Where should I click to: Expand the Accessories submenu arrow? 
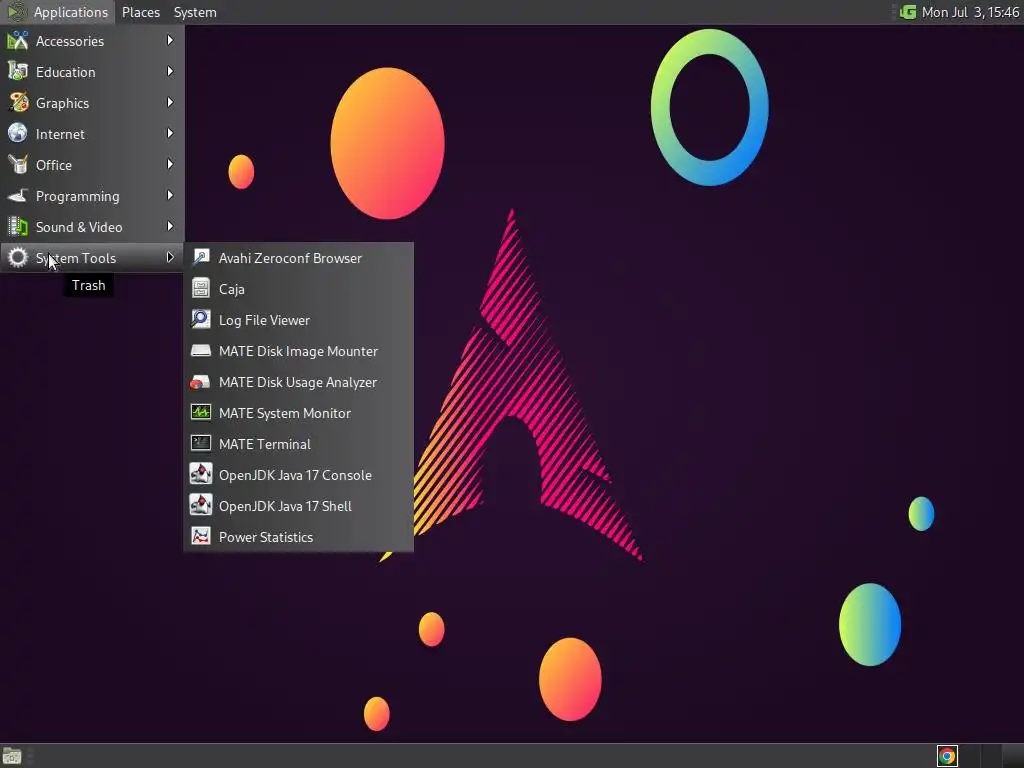pyautogui.click(x=170, y=40)
